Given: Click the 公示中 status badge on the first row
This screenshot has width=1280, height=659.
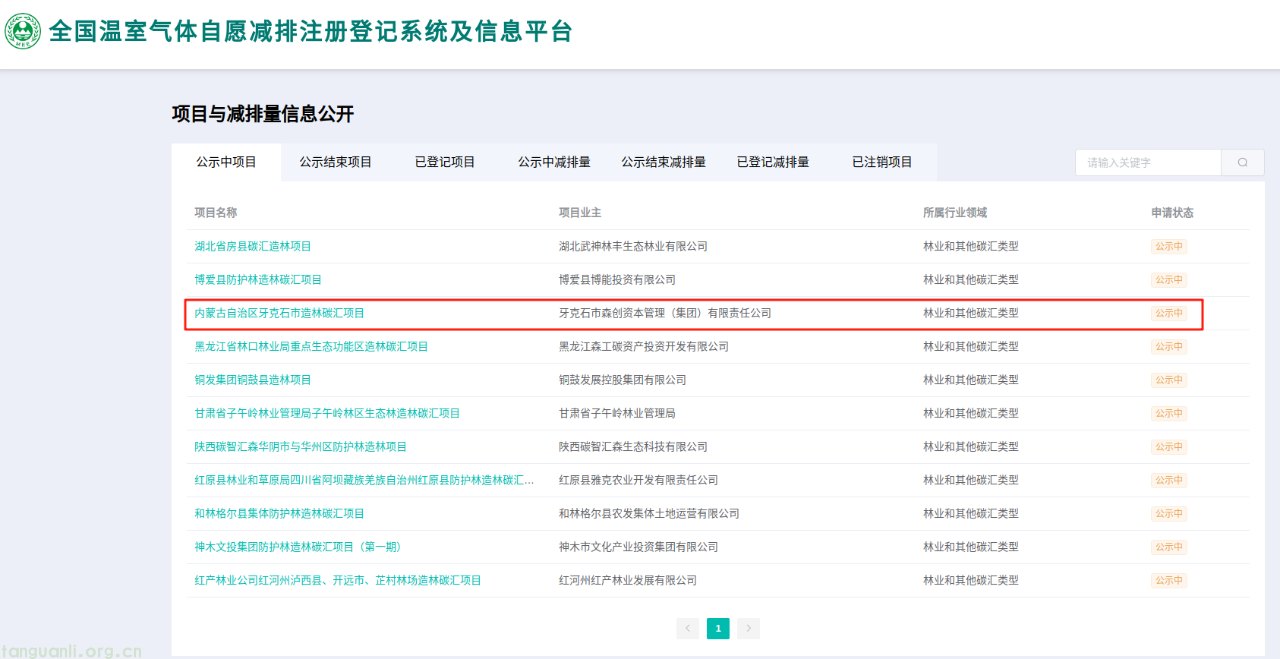Looking at the screenshot, I should pyautogui.click(x=1168, y=246).
